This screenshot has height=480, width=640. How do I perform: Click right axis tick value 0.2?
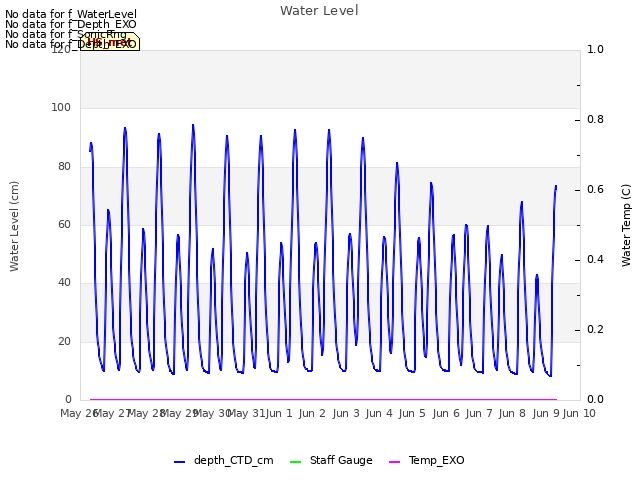(x=595, y=330)
